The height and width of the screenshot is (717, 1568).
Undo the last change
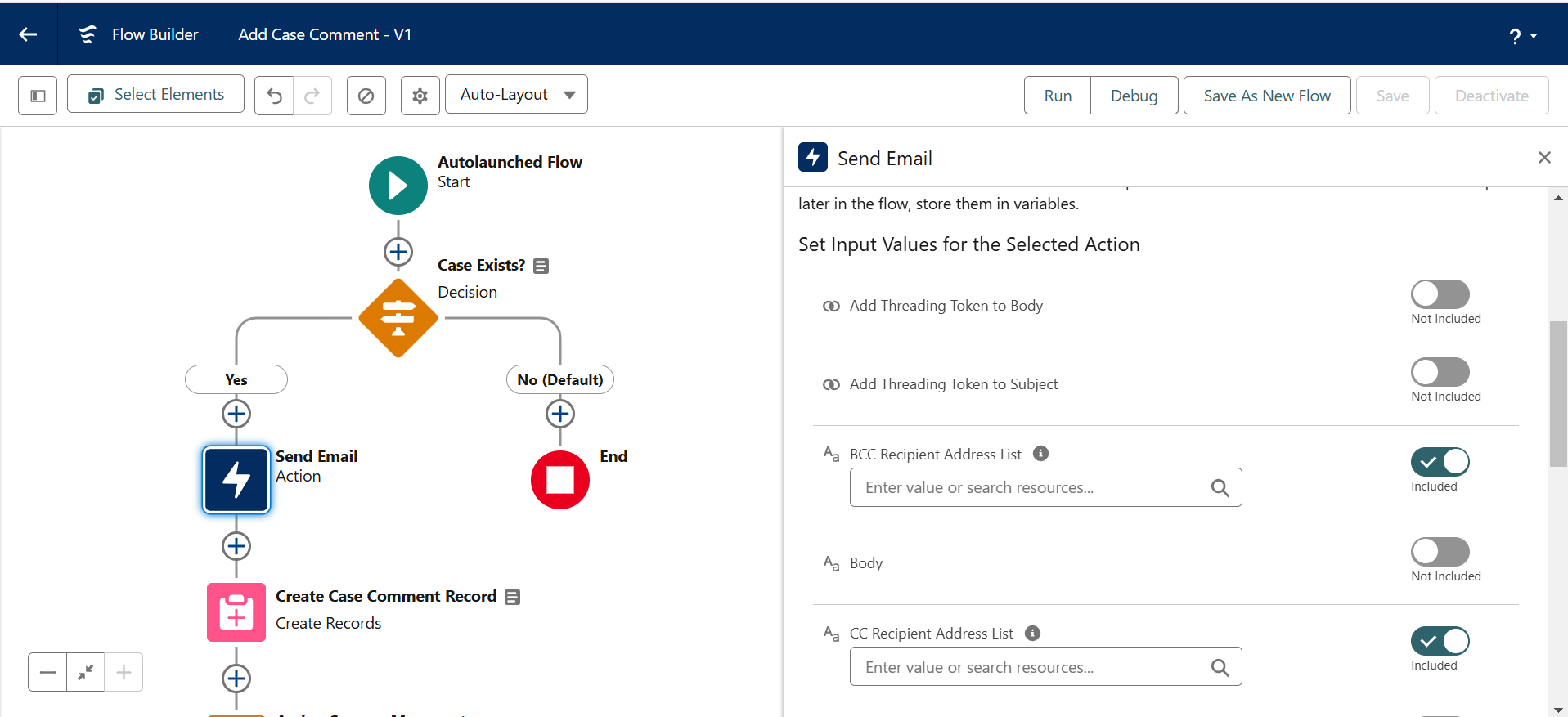(x=274, y=96)
